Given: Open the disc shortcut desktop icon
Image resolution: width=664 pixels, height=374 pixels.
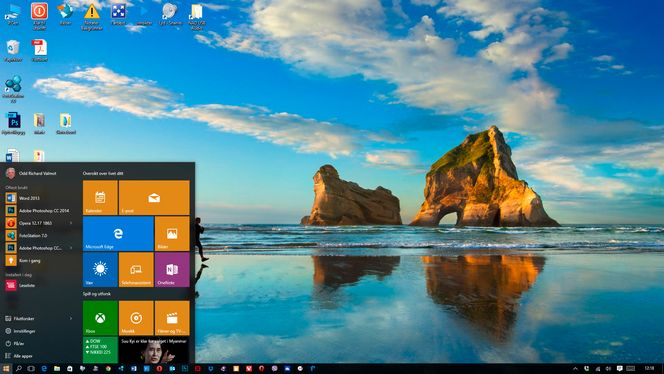Looking at the screenshot, I should (x=170, y=14).
